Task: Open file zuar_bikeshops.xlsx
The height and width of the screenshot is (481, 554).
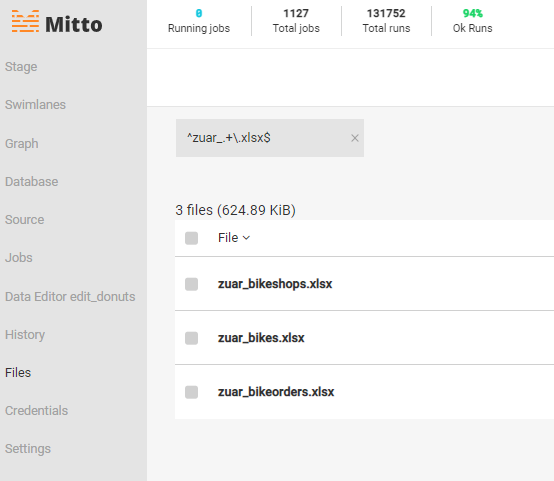Action: pyautogui.click(x=275, y=284)
